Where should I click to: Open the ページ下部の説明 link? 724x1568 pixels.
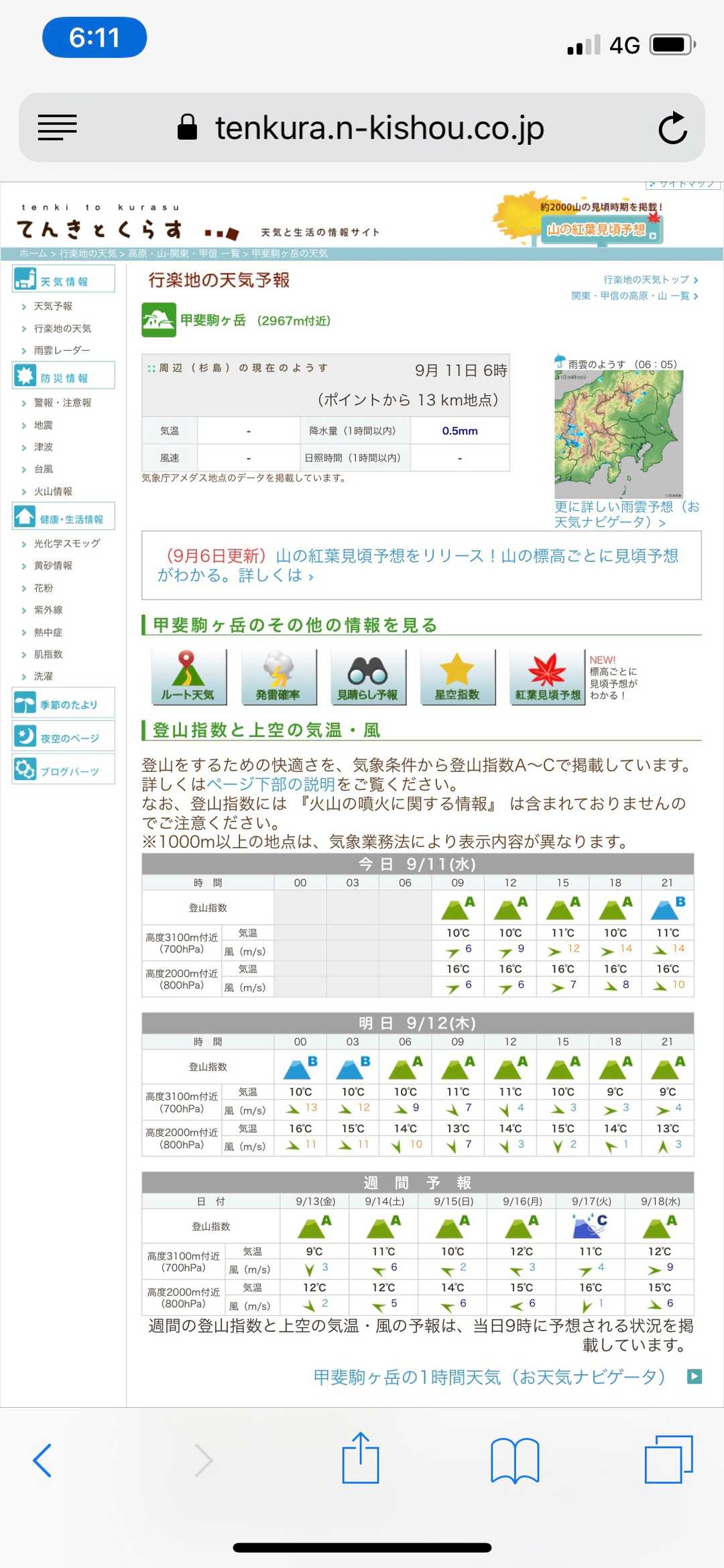[271, 784]
